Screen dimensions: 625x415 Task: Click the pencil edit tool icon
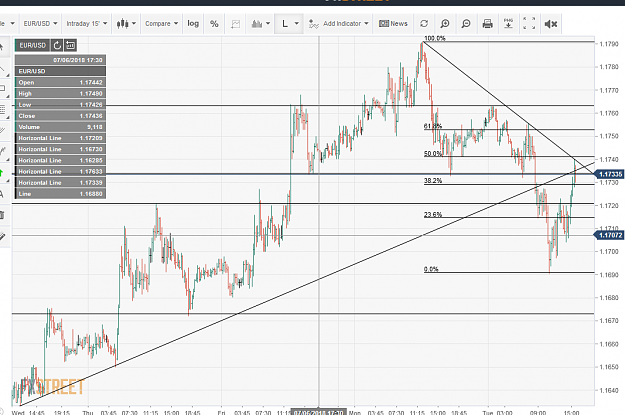pyautogui.click(x=2, y=237)
